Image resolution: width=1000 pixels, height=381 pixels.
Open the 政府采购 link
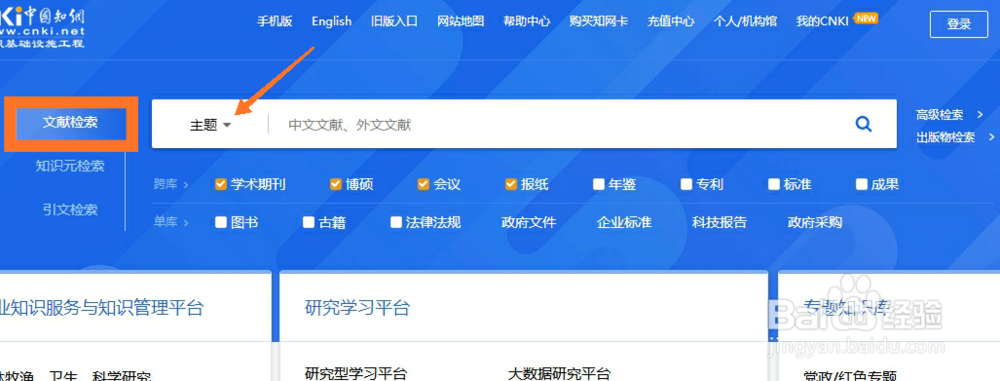[x=815, y=222]
